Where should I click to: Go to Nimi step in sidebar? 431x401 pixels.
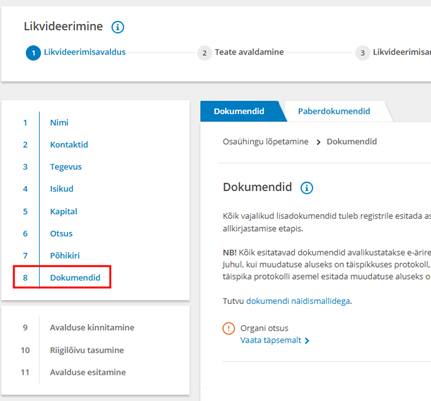pos(59,123)
